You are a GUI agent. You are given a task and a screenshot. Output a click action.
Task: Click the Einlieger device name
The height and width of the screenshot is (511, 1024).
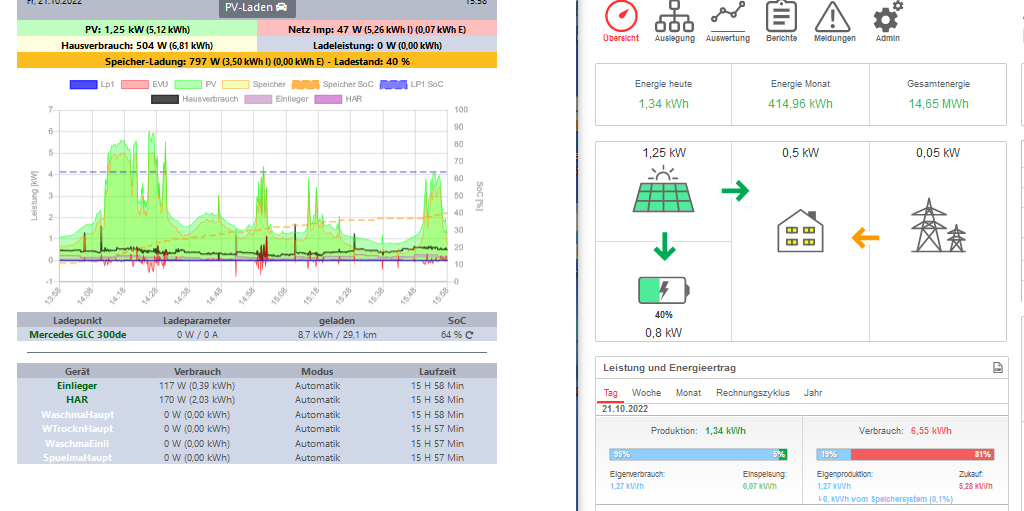tap(77, 385)
